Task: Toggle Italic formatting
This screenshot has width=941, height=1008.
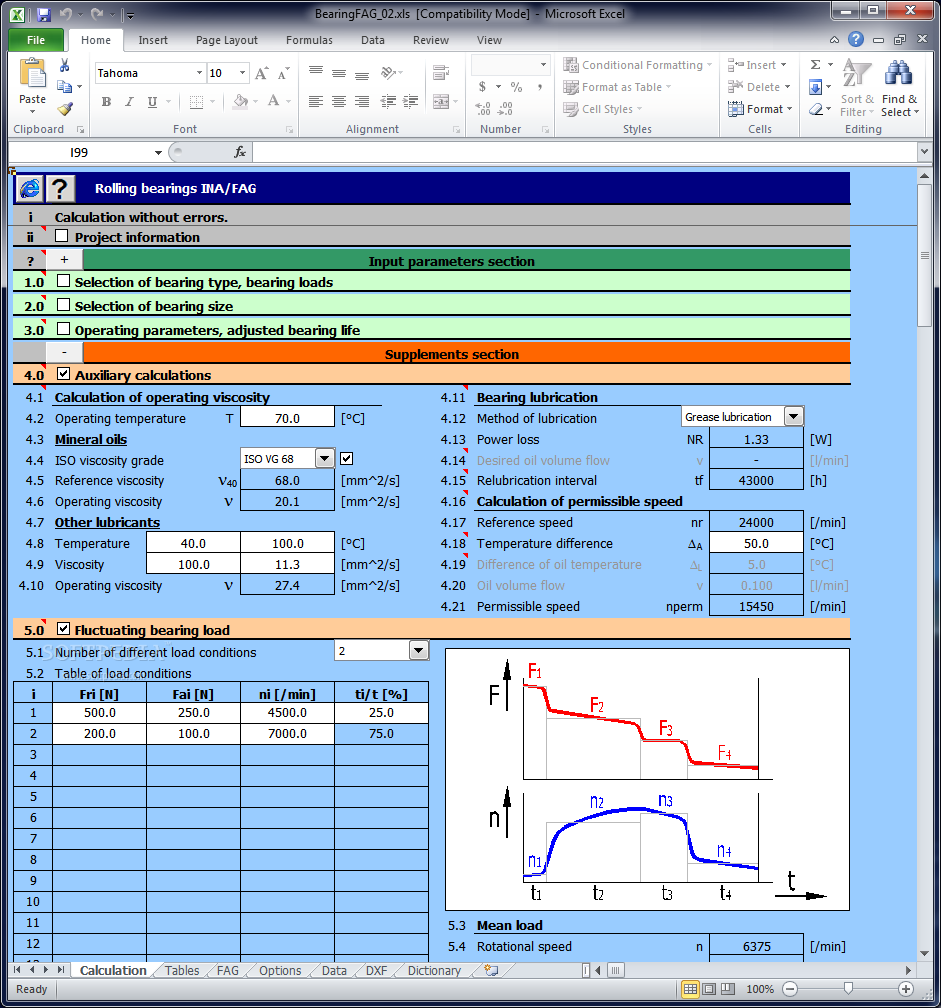Action: [x=129, y=102]
